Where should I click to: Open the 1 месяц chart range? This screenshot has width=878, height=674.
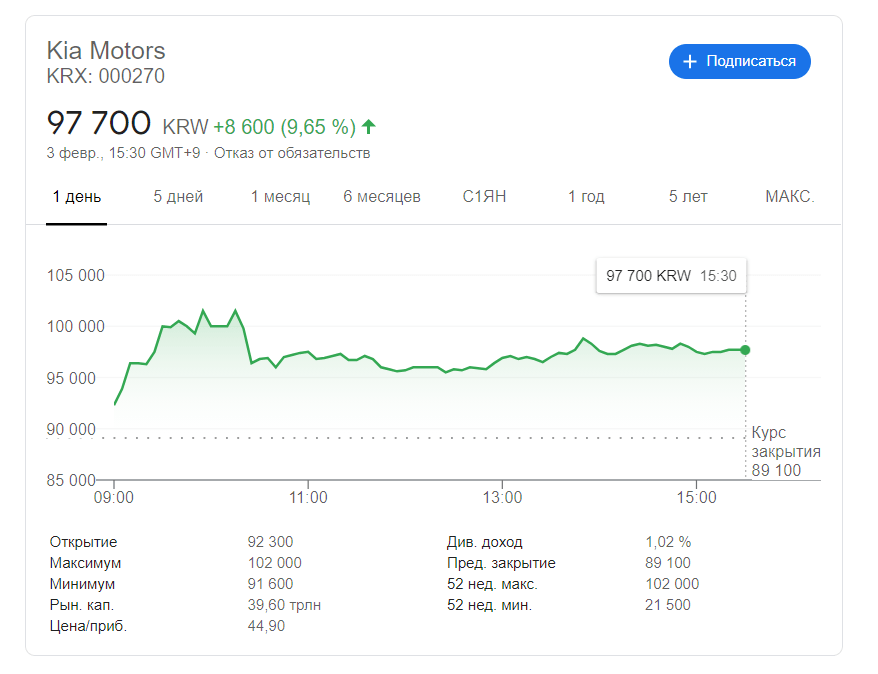pyautogui.click(x=280, y=196)
